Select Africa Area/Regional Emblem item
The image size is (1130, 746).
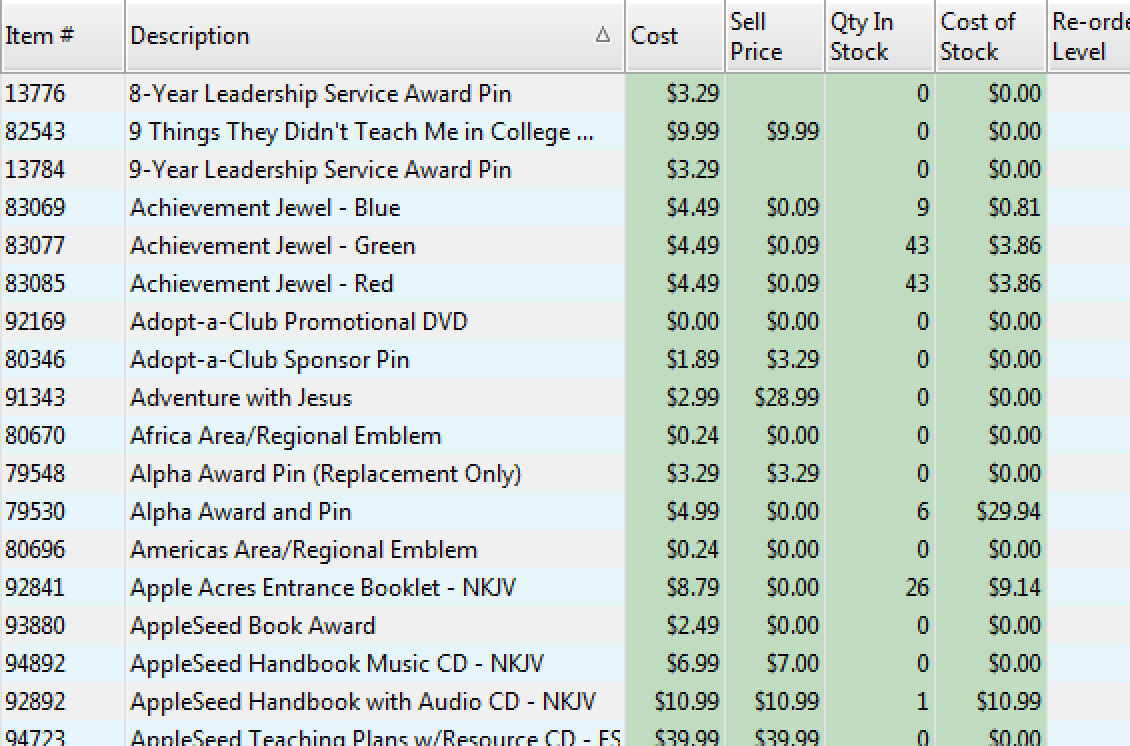coord(285,436)
